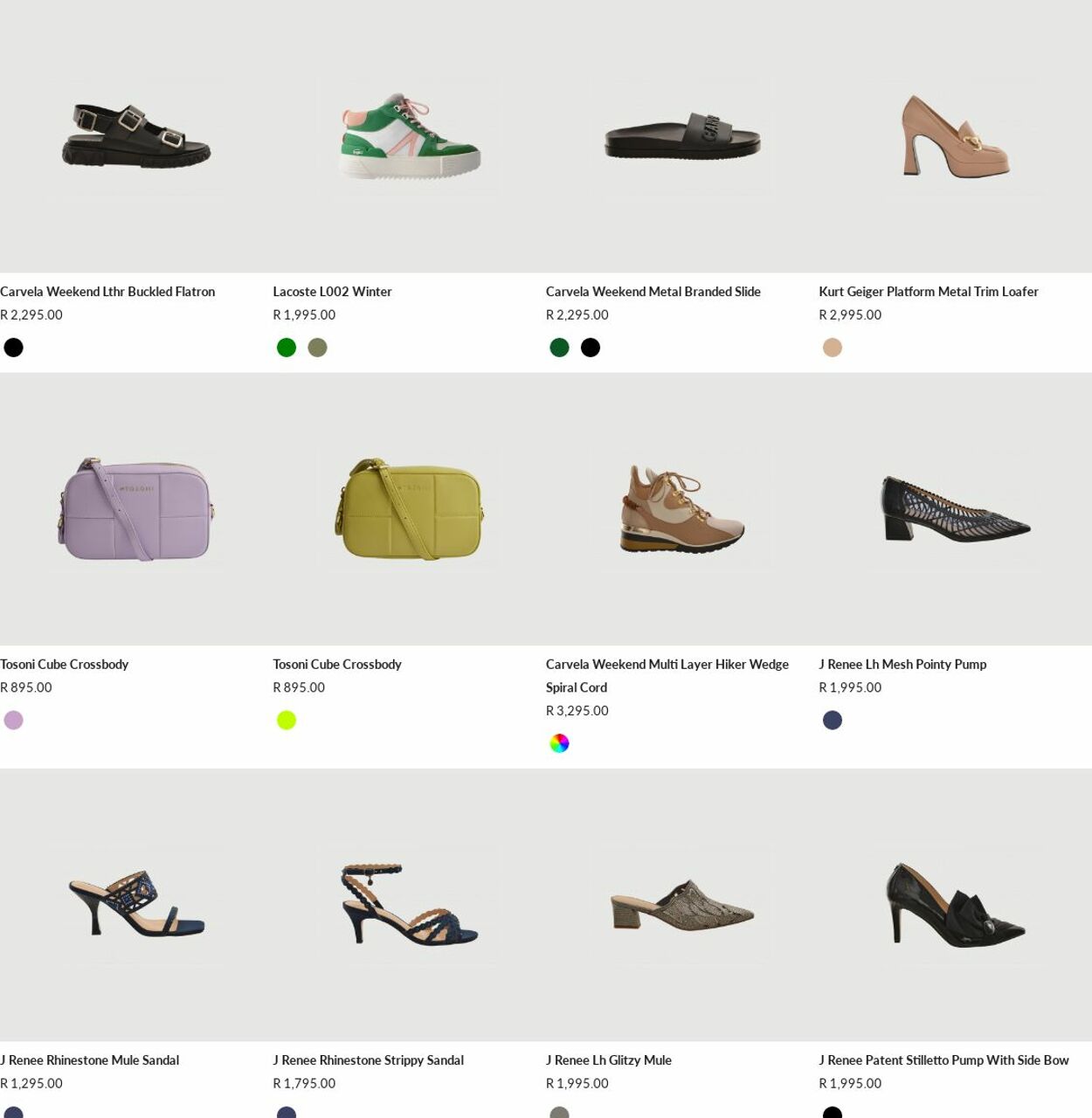
Task: View the Carvela Multi Layer Hiker Wedge photo
Action: coord(682,509)
